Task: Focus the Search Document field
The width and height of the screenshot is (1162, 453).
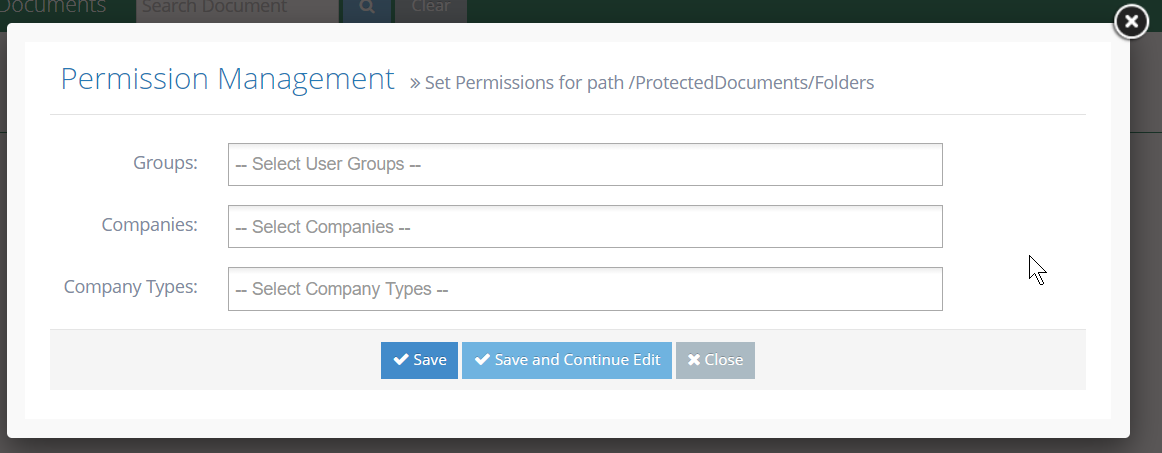Action: click(236, 9)
